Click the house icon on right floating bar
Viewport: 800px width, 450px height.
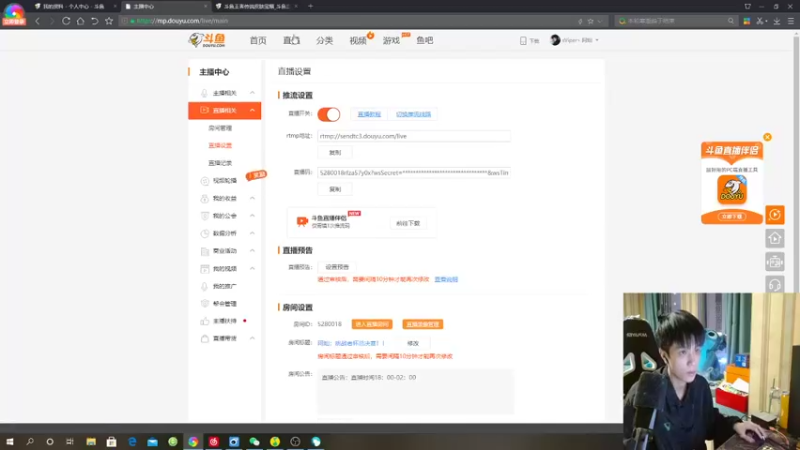pyautogui.click(x=774, y=238)
